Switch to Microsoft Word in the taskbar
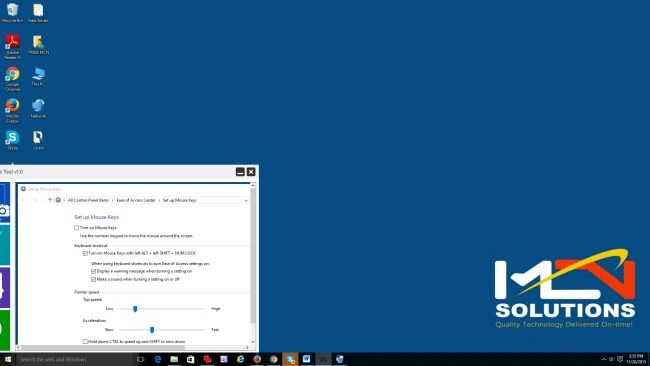650x366 pixels. (x=306, y=359)
